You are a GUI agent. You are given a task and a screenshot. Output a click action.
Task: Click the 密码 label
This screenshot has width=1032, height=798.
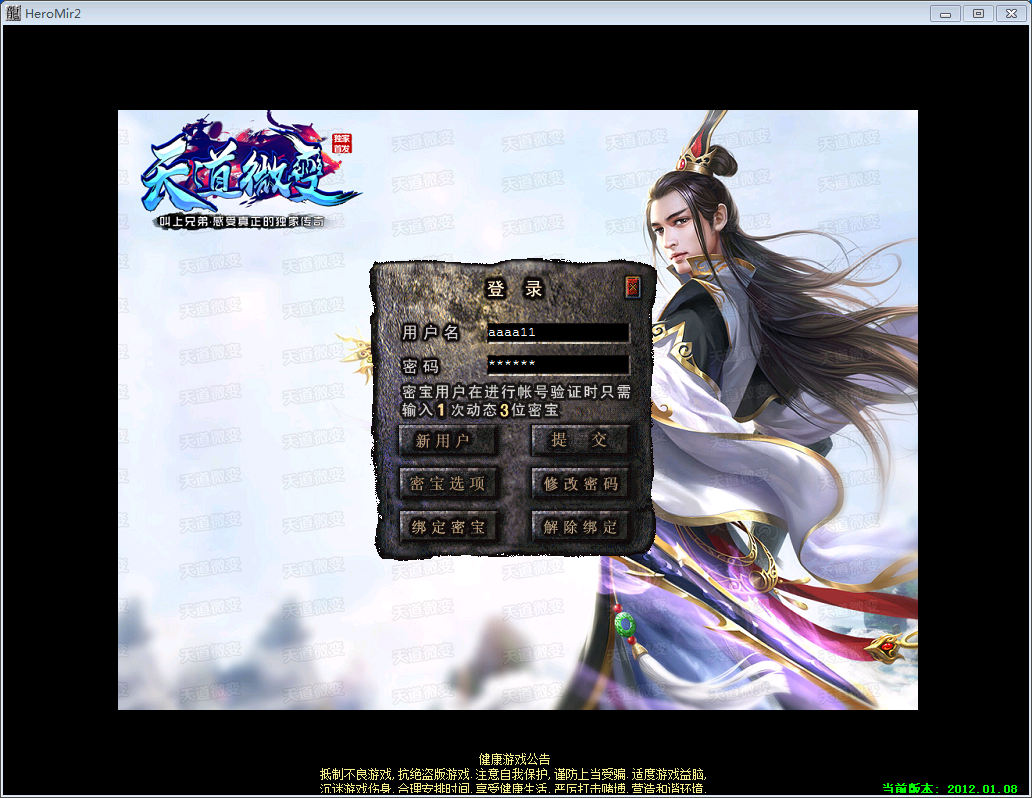coord(420,366)
